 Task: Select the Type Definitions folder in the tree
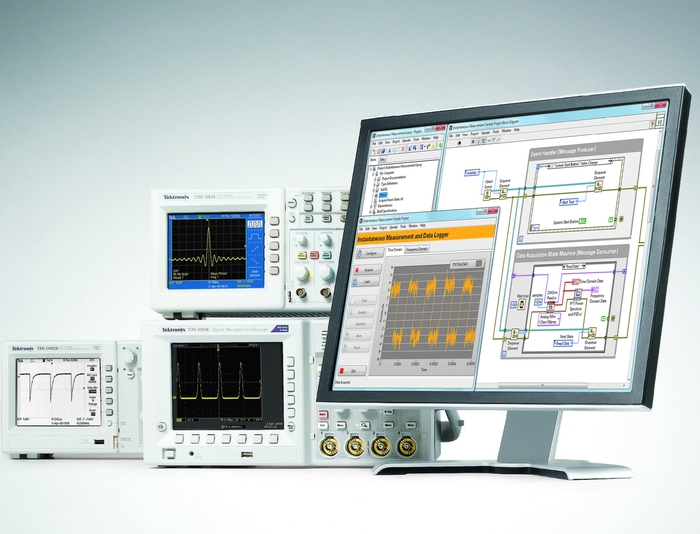388,184
